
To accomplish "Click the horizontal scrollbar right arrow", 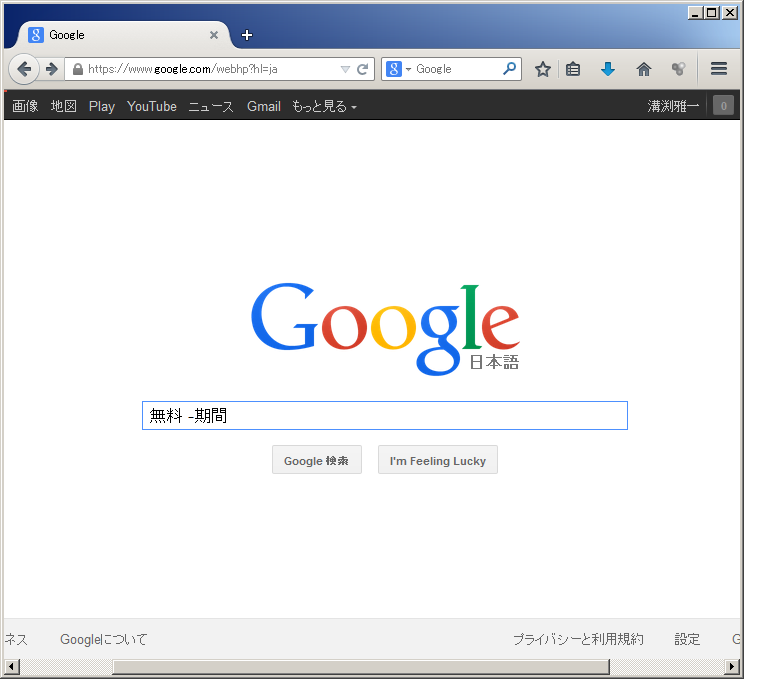I will coord(732,667).
